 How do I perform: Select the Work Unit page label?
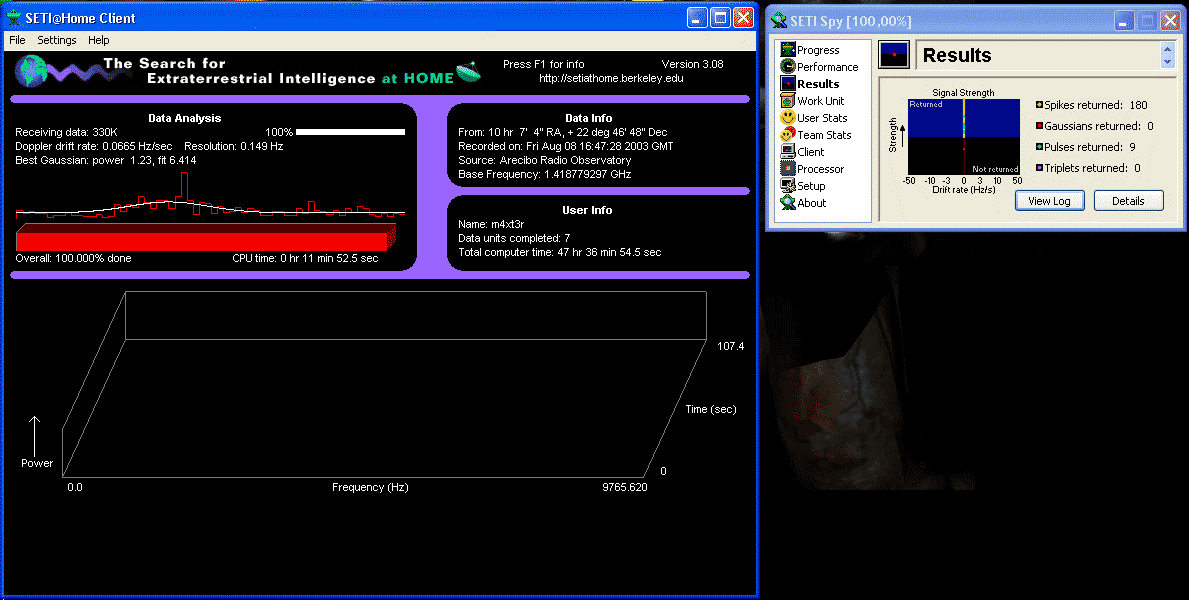pos(820,101)
